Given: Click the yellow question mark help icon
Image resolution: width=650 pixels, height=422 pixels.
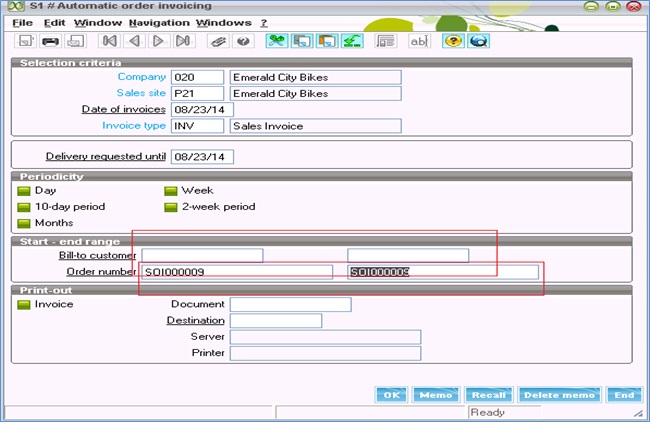Looking at the screenshot, I should click(453, 41).
